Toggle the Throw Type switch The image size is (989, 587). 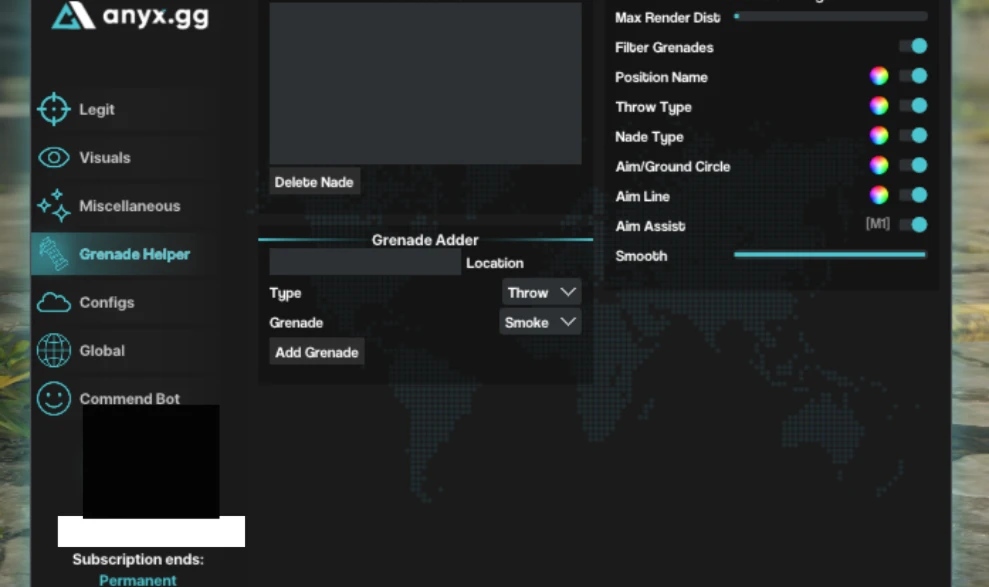(x=913, y=105)
